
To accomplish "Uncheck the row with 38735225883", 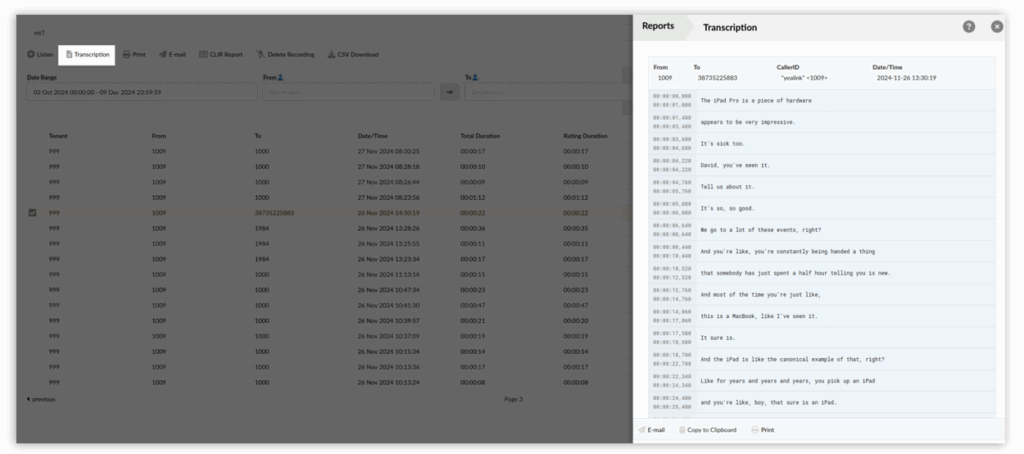I will [x=33, y=213].
